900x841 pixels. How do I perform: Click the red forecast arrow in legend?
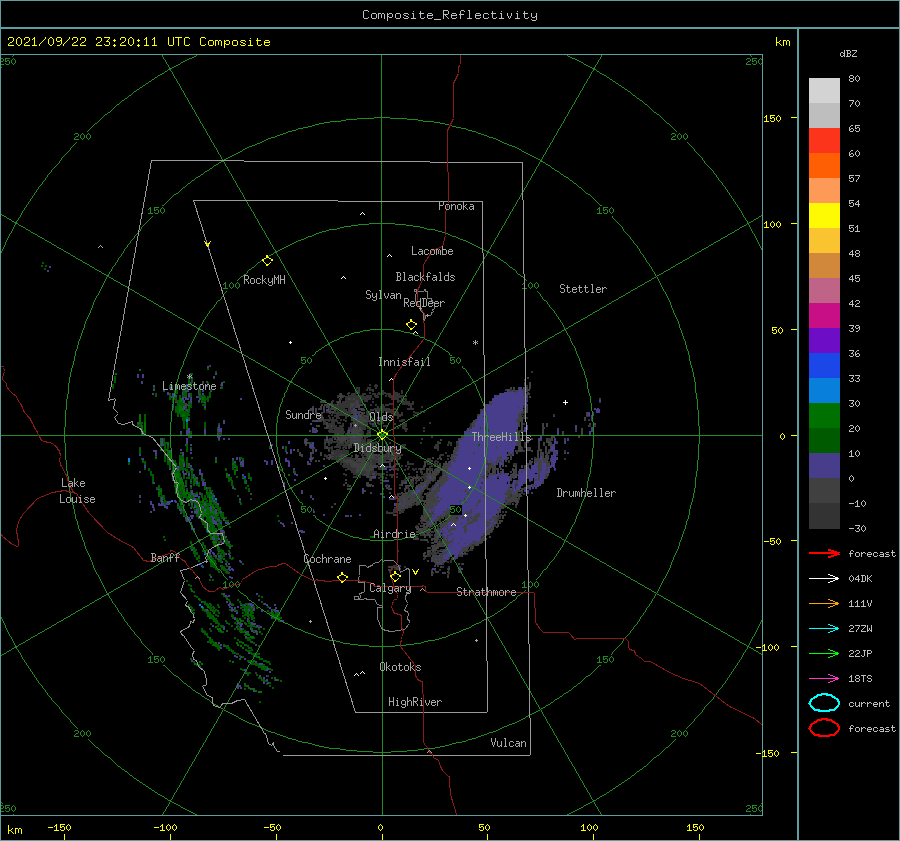click(x=824, y=553)
